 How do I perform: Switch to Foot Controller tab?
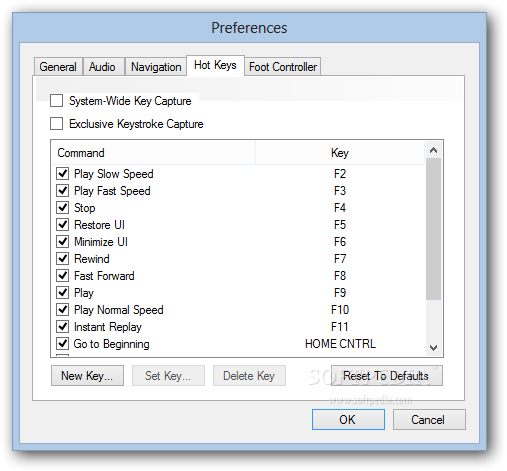click(283, 67)
